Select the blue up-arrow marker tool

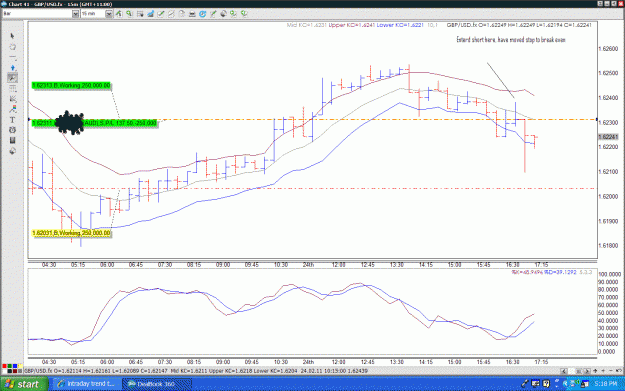(12, 68)
